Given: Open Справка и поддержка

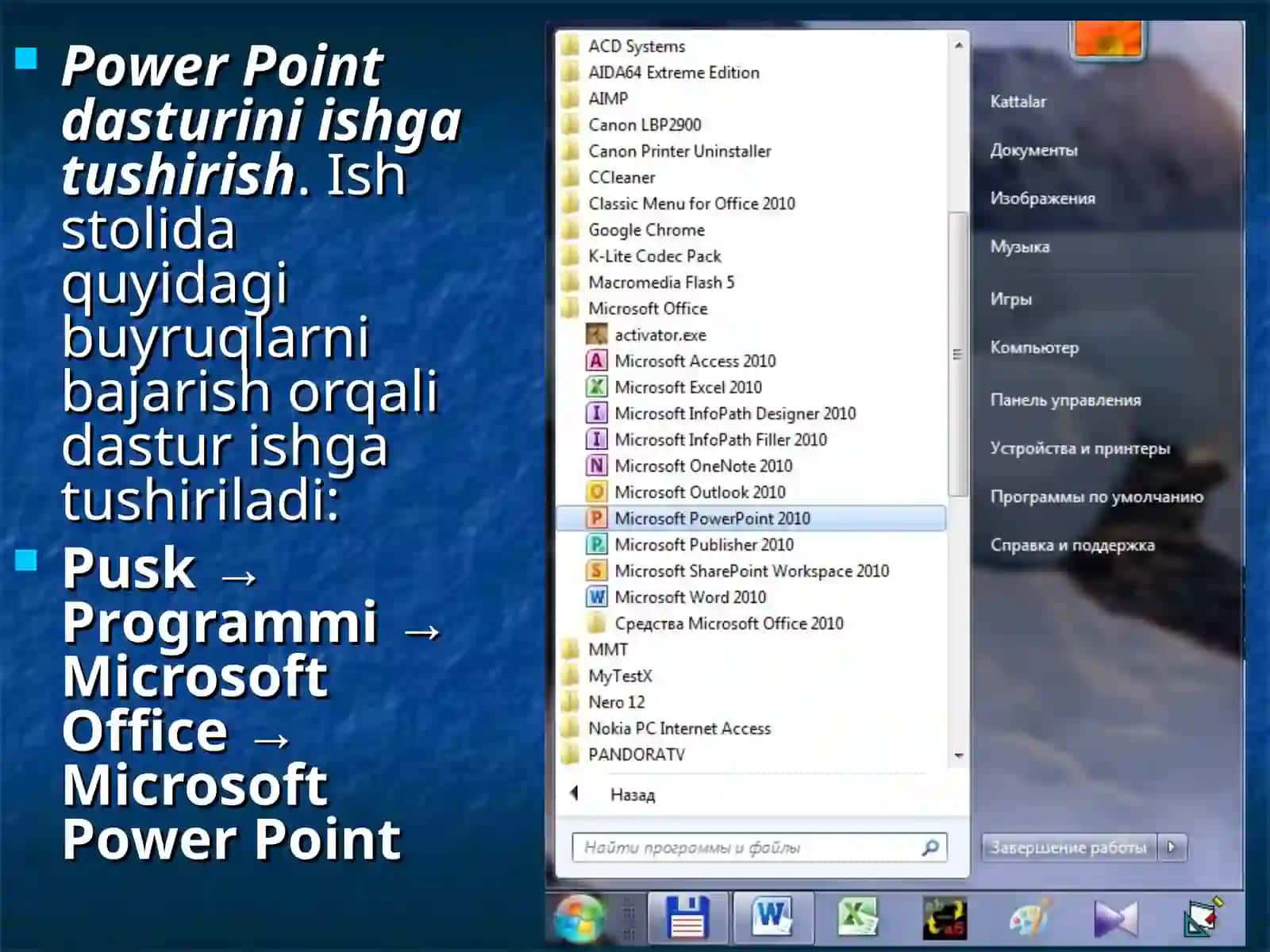Looking at the screenshot, I should [1072, 545].
